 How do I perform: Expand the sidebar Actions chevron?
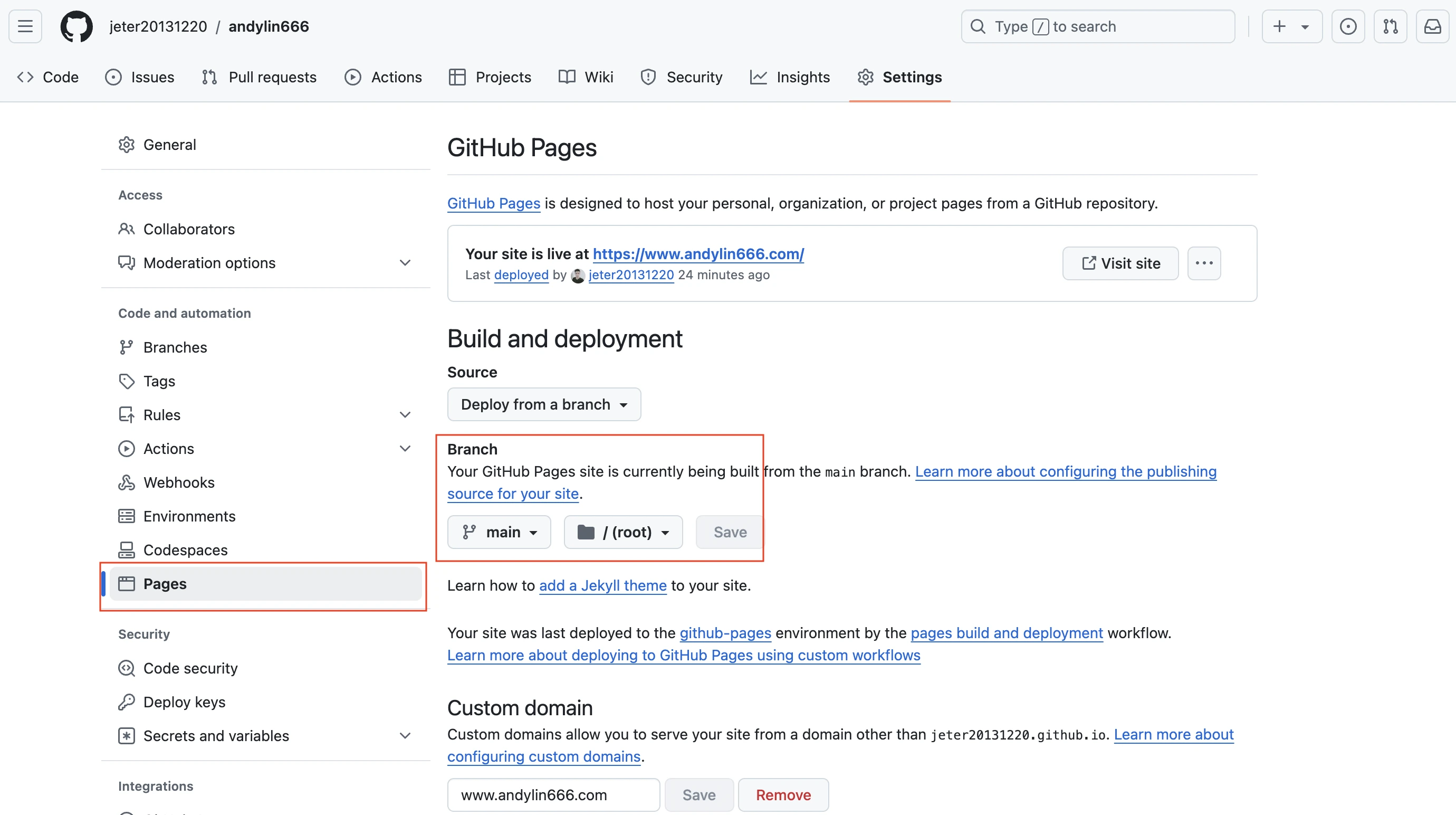(405, 449)
